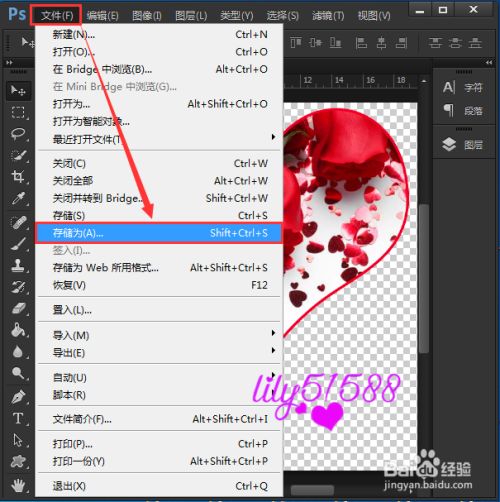Click align right edges icon

(x=401, y=43)
